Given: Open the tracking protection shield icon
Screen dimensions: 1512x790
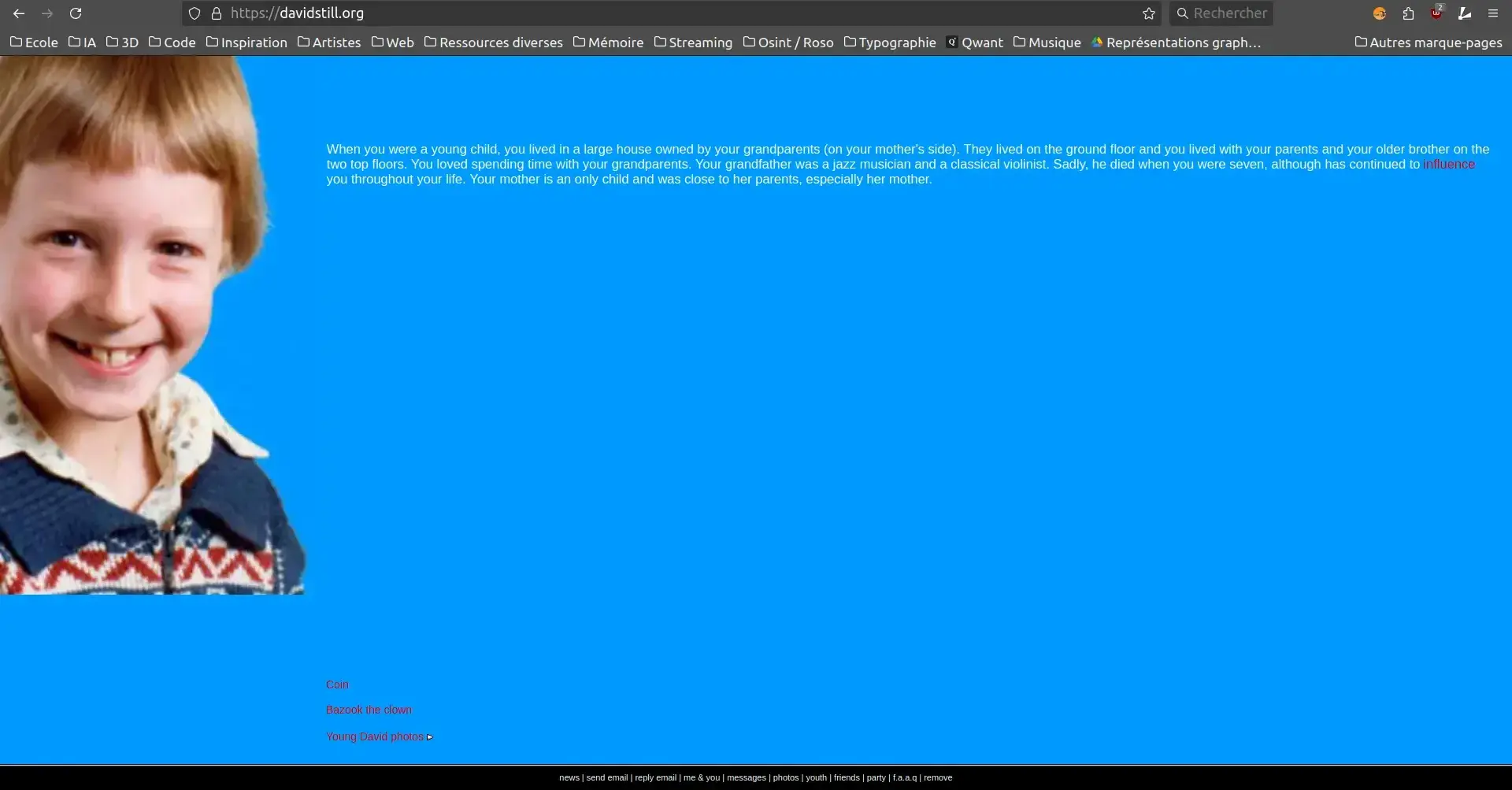Looking at the screenshot, I should 195,13.
